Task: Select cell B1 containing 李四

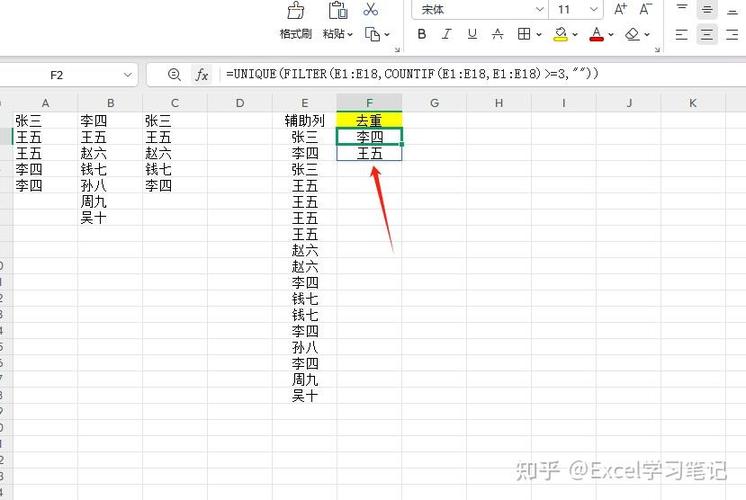Action: point(110,120)
